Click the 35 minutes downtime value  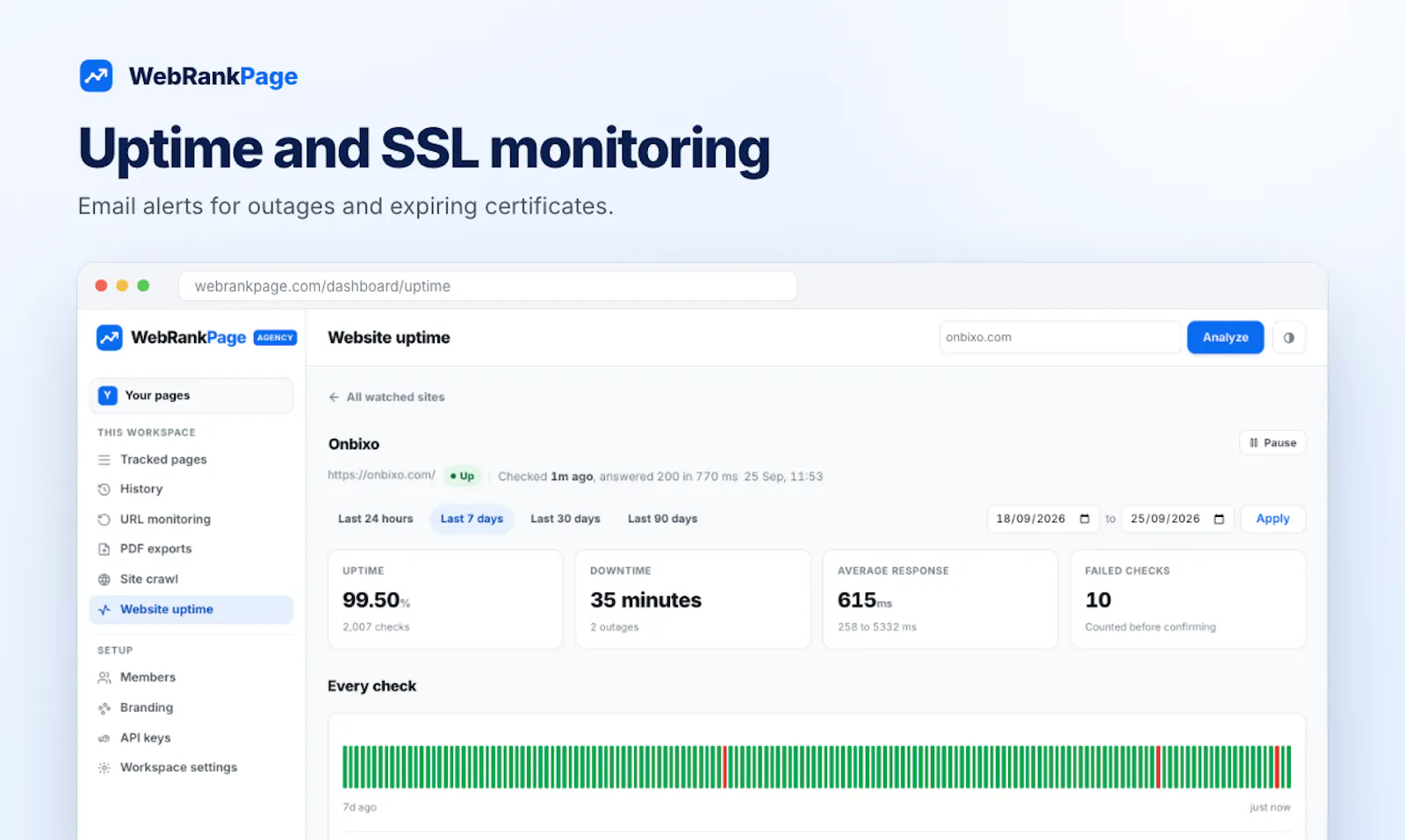[646, 600]
